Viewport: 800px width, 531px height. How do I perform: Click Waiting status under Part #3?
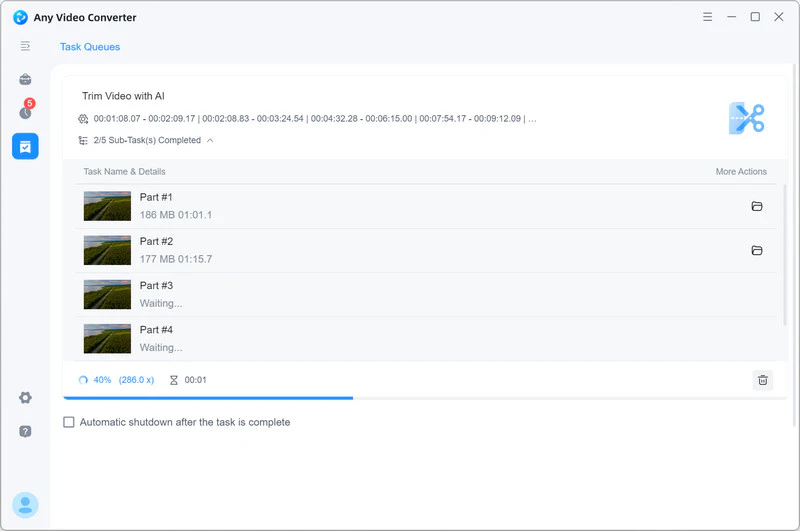[x=161, y=304]
